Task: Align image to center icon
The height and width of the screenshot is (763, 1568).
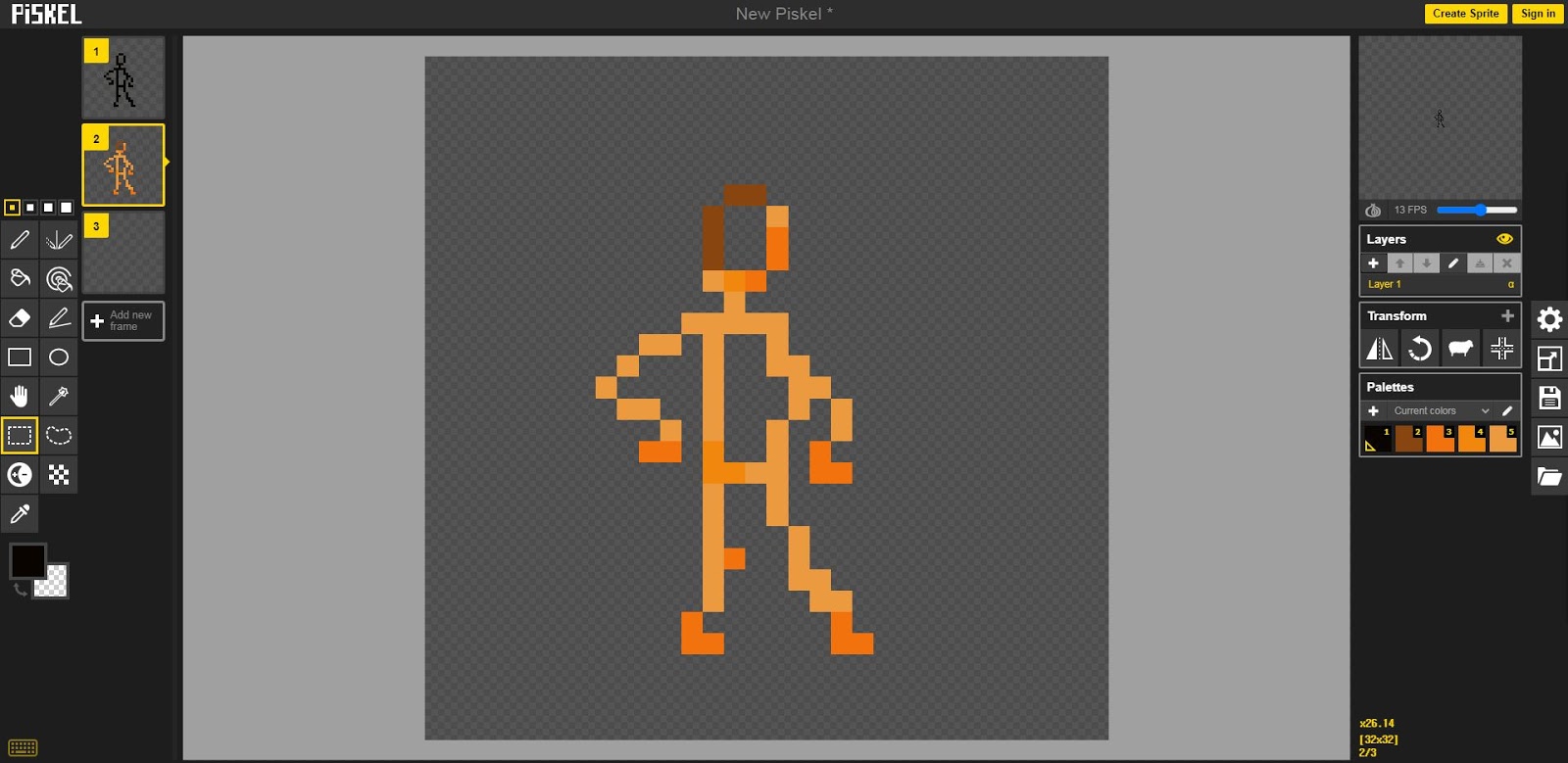Action: 1501,349
